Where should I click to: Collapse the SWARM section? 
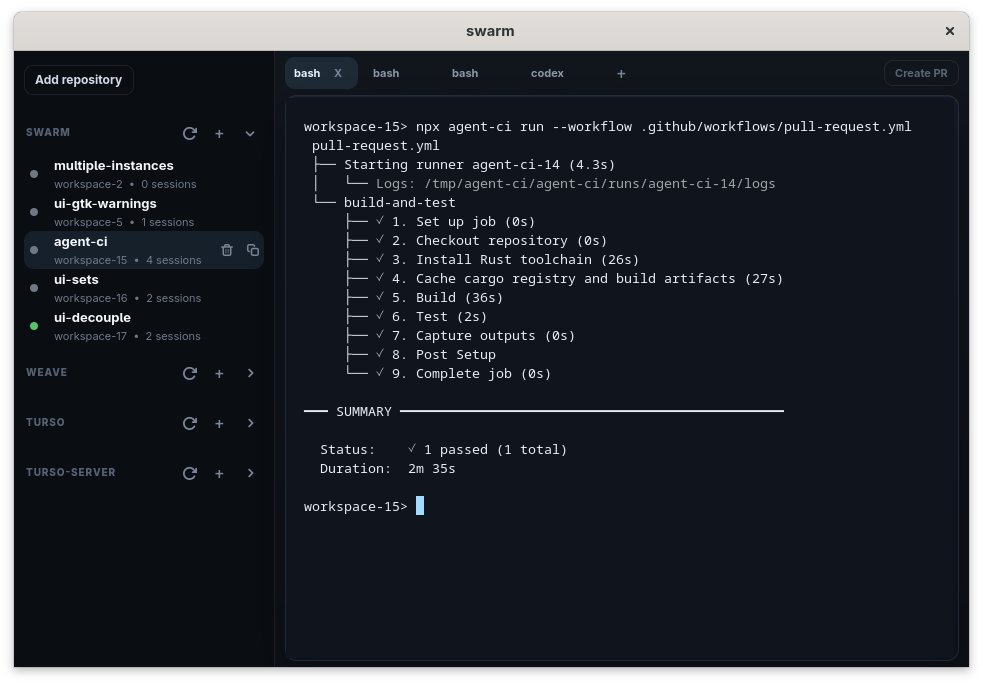[250, 133]
